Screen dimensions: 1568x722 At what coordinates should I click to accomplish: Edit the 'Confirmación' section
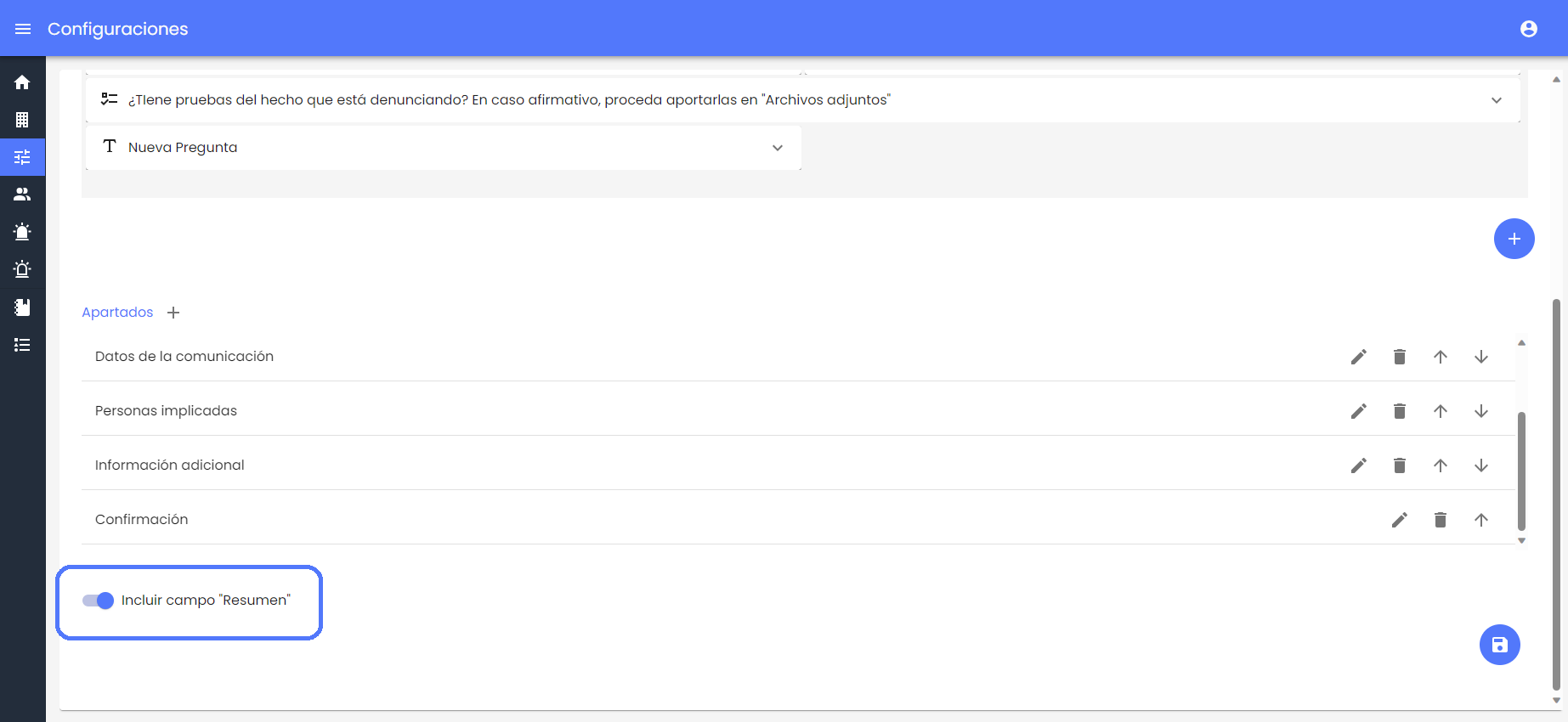point(1399,520)
